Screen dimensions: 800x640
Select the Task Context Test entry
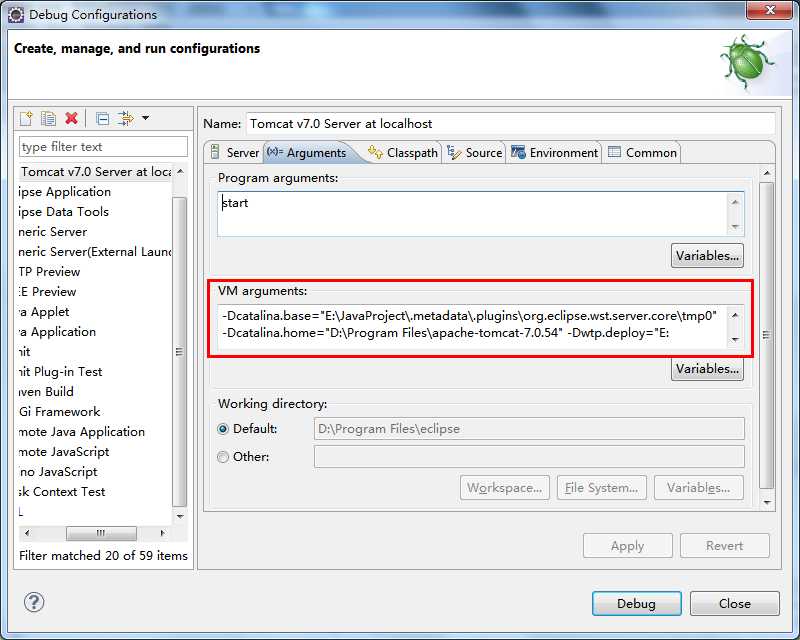62,491
